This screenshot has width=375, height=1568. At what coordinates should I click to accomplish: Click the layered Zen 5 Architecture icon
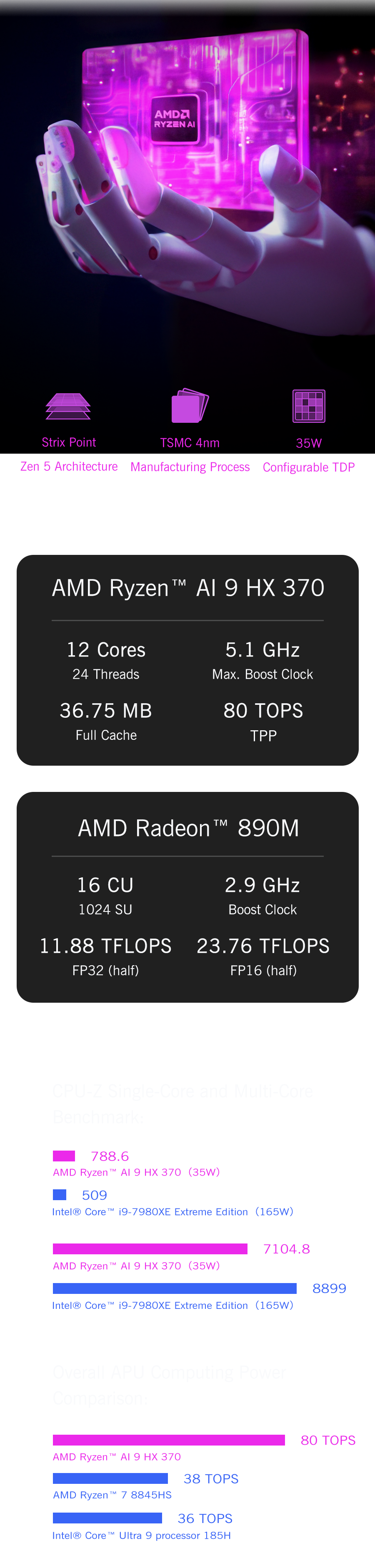pos(68,406)
